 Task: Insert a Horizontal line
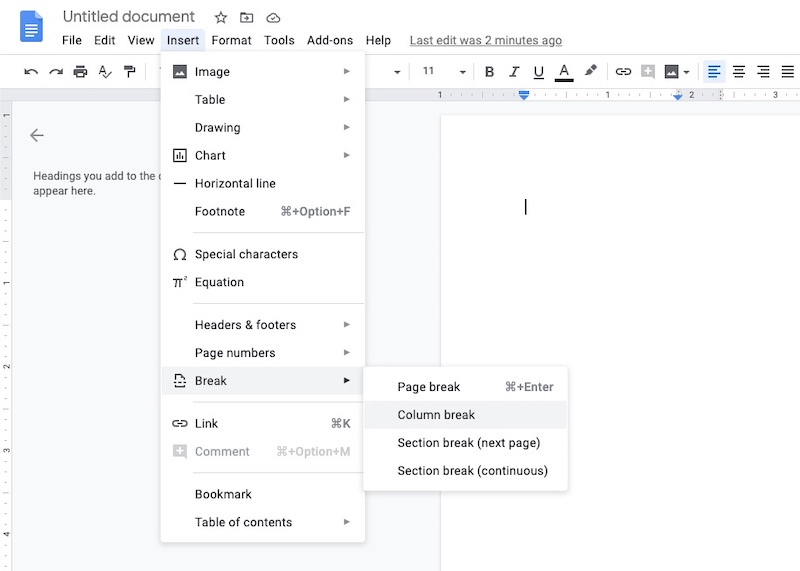coord(263,183)
